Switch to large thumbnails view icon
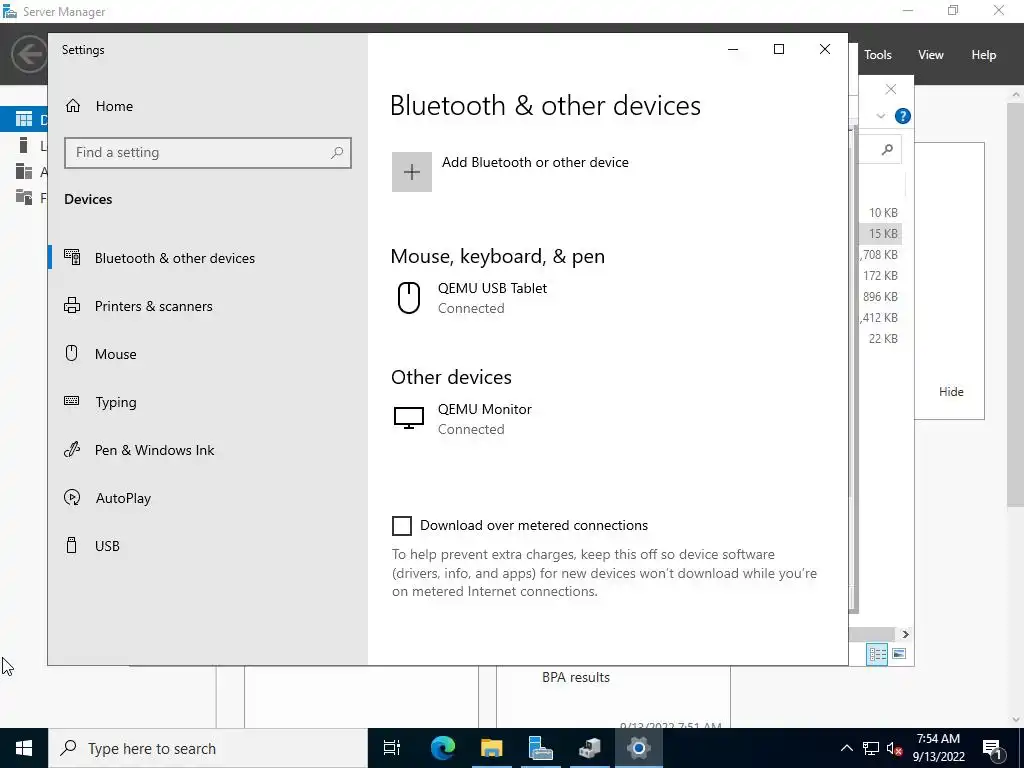1024x768 pixels. point(899,654)
